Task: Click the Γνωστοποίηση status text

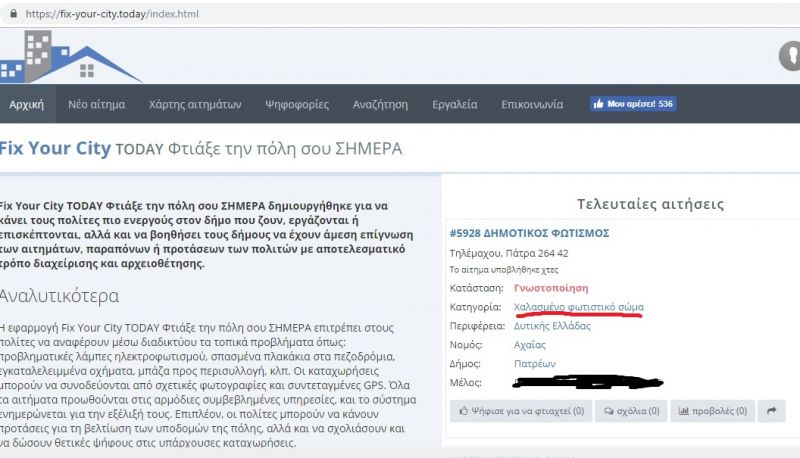Action: [551, 288]
